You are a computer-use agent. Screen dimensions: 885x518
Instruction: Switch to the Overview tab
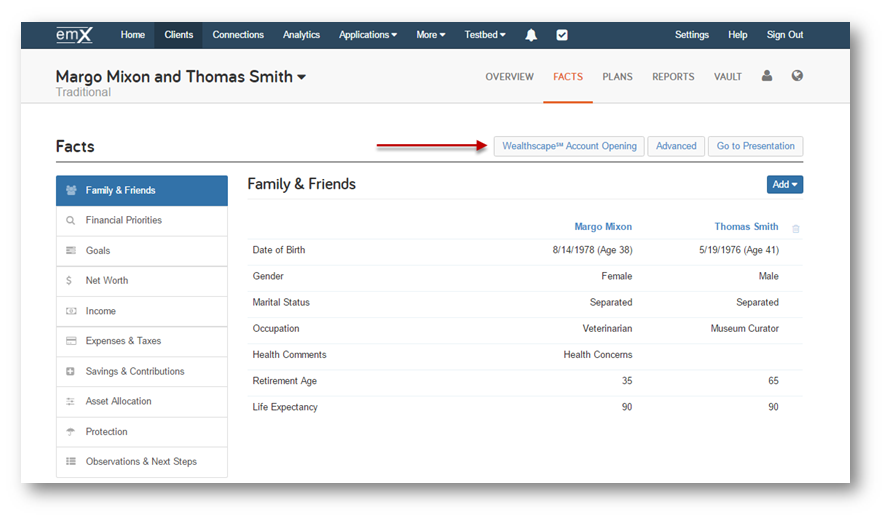click(x=509, y=77)
